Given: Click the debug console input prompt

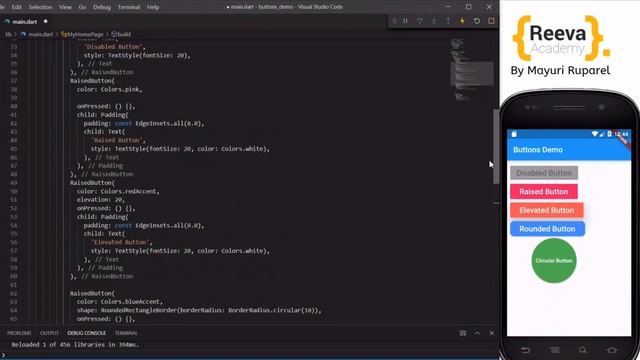Looking at the screenshot, I should (x=249, y=355).
